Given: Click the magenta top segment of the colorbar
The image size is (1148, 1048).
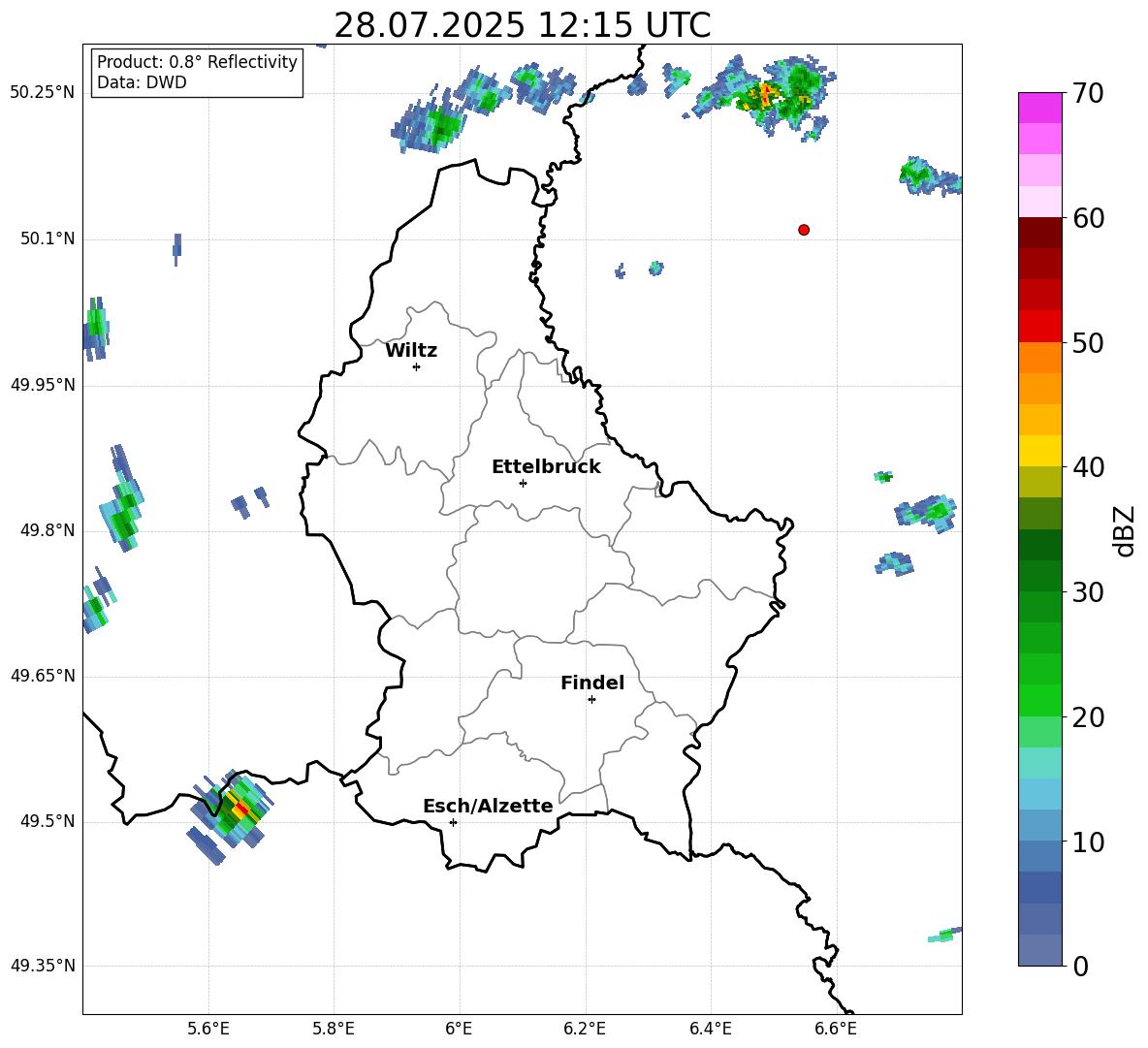Looking at the screenshot, I should tap(1040, 108).
